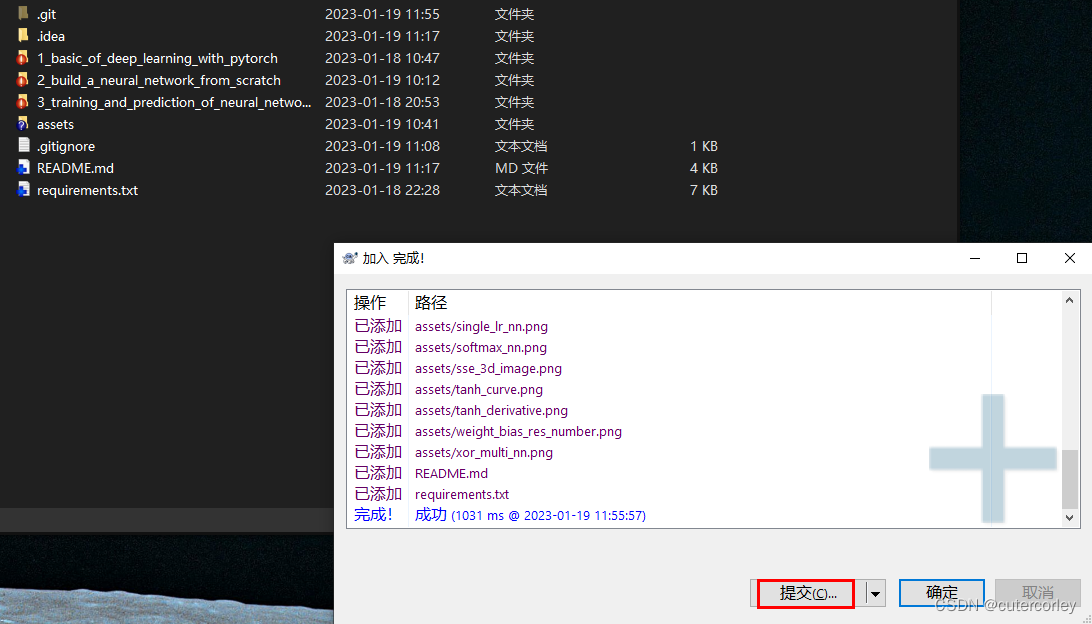Select the requirements.txt file name in Explorer

pyautogui.click(x=87, y=190)
